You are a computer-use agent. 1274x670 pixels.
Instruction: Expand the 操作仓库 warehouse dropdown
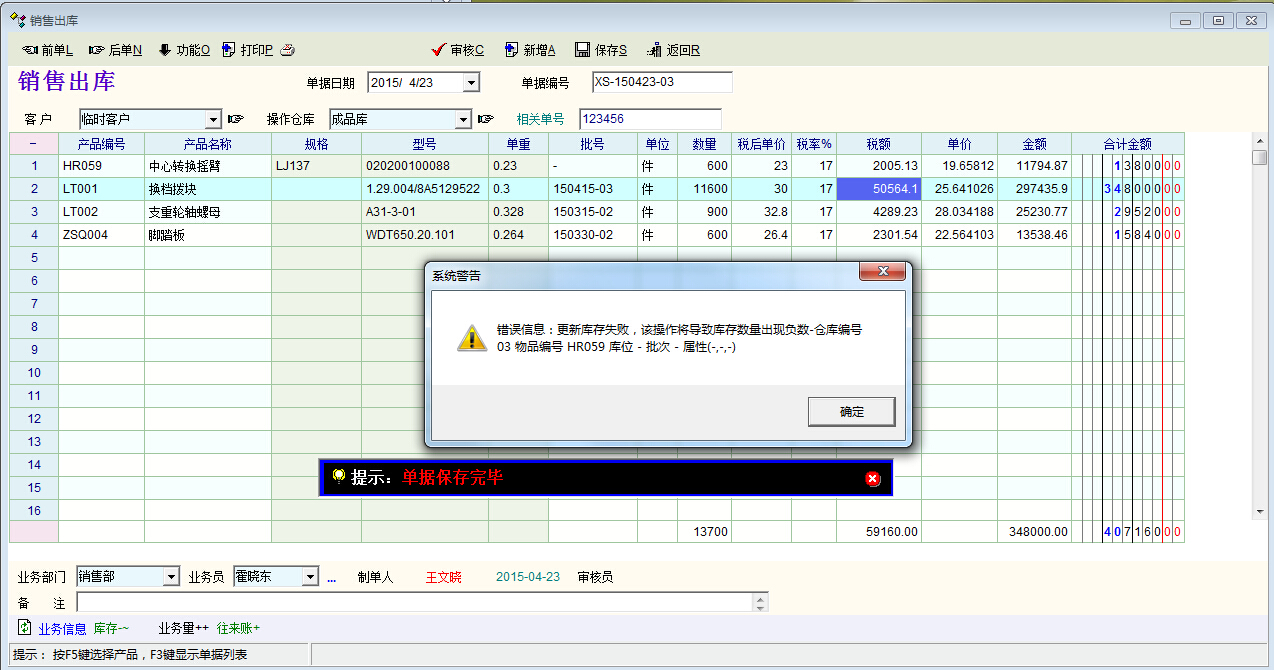[x=463, y=119]
